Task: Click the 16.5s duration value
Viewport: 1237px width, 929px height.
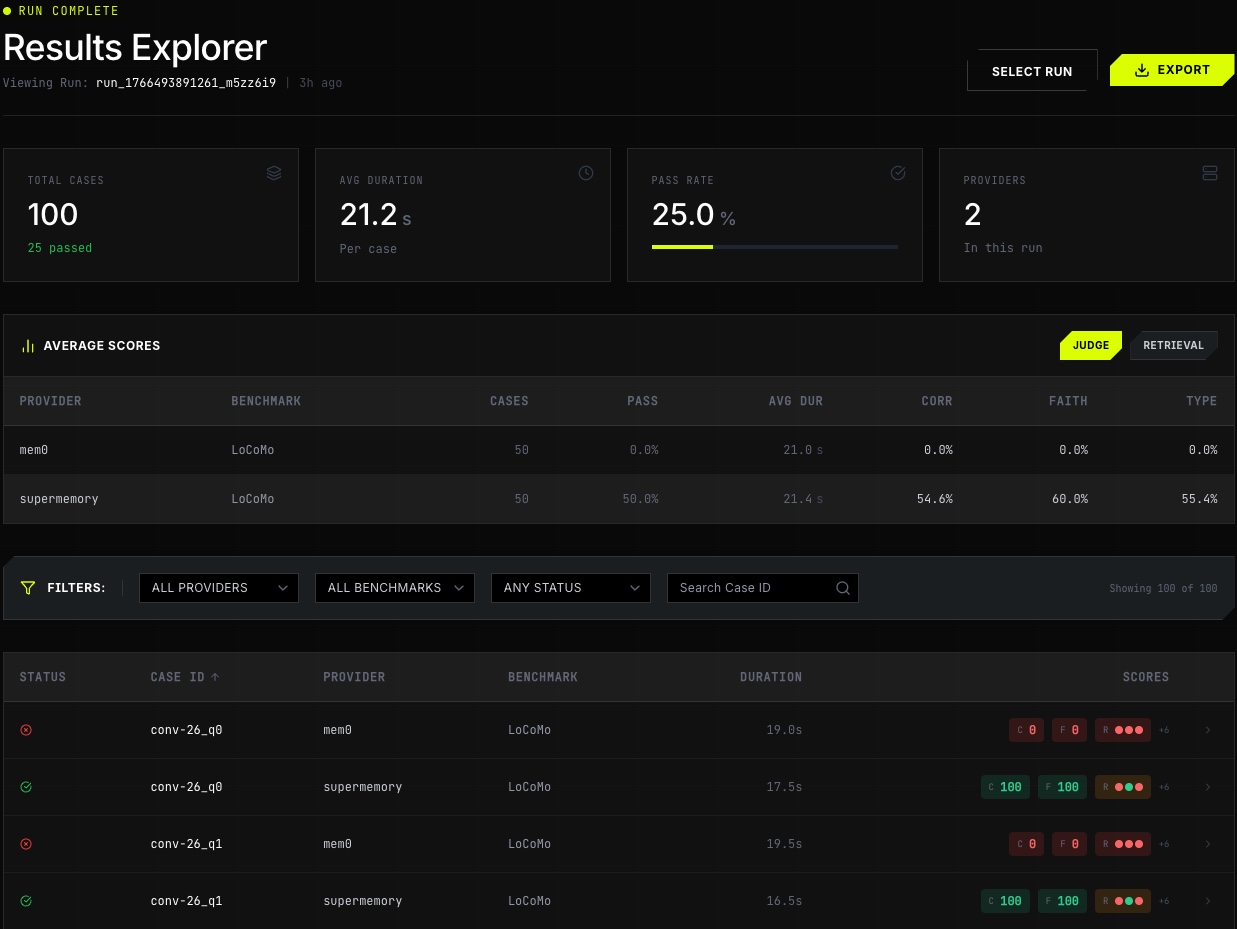Action: pos(784,901)
